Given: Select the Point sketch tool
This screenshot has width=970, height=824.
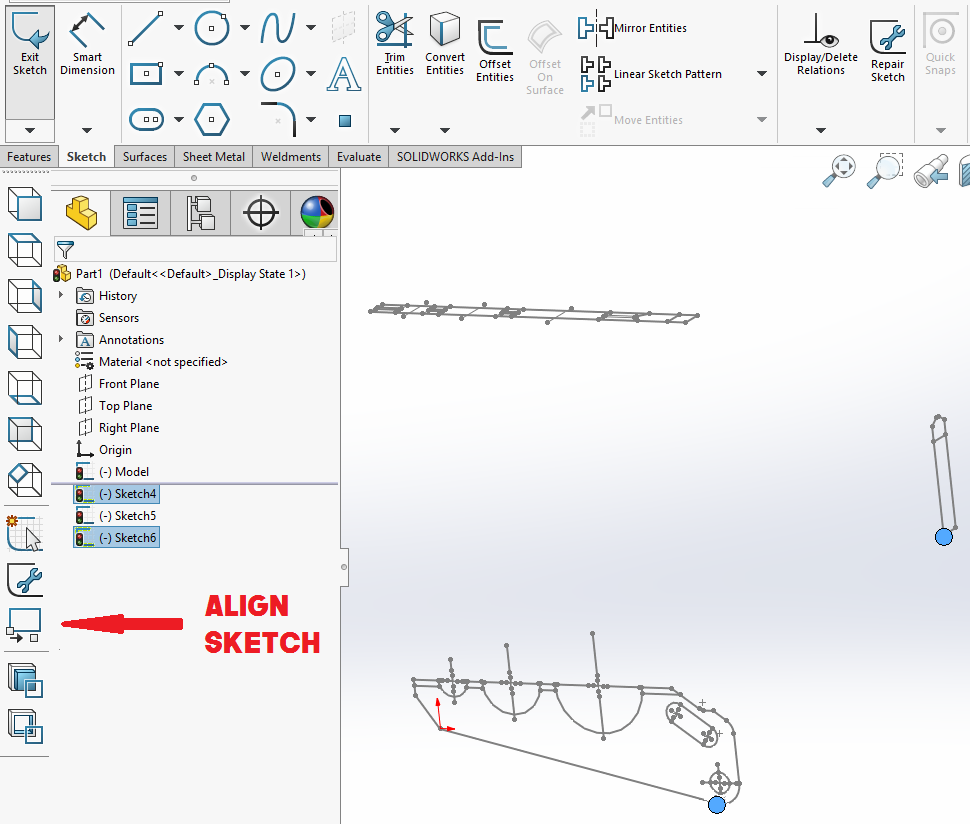Looking at the screenshot, I should 345,121.
